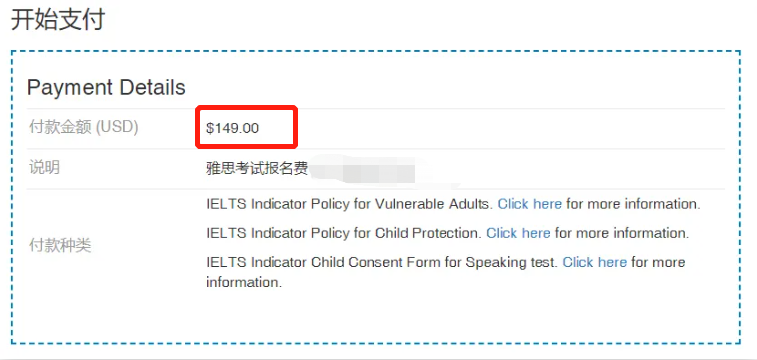The height and width of the screenshot is (360, 757).
Task: Open Click here link for Vulnerable Adults policy
Action: pyautogui.click(x=530, y=204)
